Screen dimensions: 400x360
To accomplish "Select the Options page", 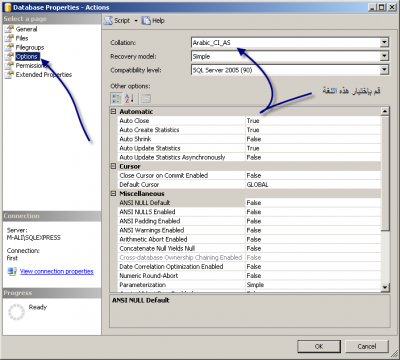I will (27, 57).
